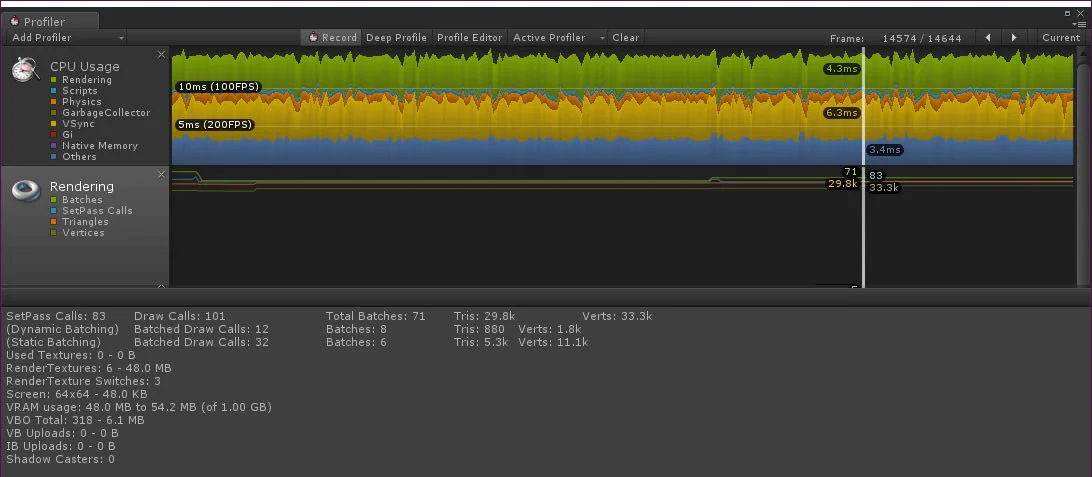Click the Draw Calls: 101 statistic
The width and height of the screenshot is (1092, 477).
click(x=180, y=316)
